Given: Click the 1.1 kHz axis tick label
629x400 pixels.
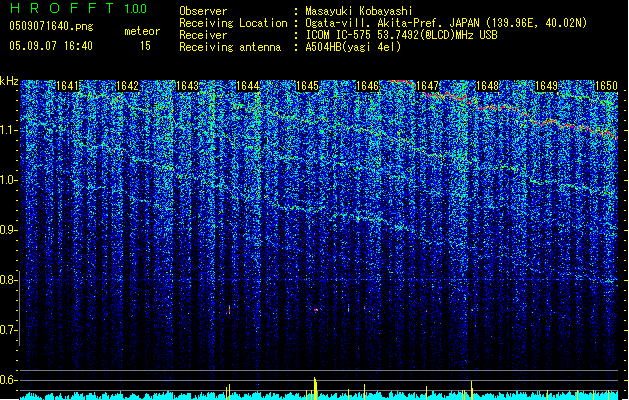Looking at the screenshot, I should click(8, 130).
